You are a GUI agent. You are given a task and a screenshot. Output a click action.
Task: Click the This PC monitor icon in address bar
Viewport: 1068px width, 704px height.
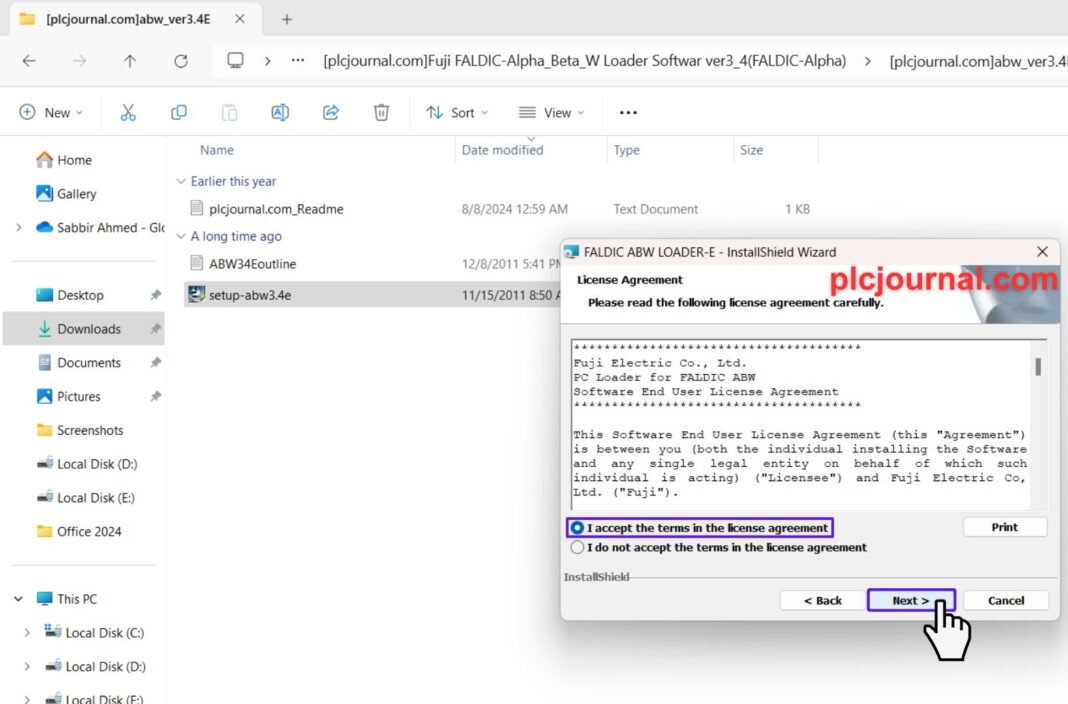click(x=235, y=61)
